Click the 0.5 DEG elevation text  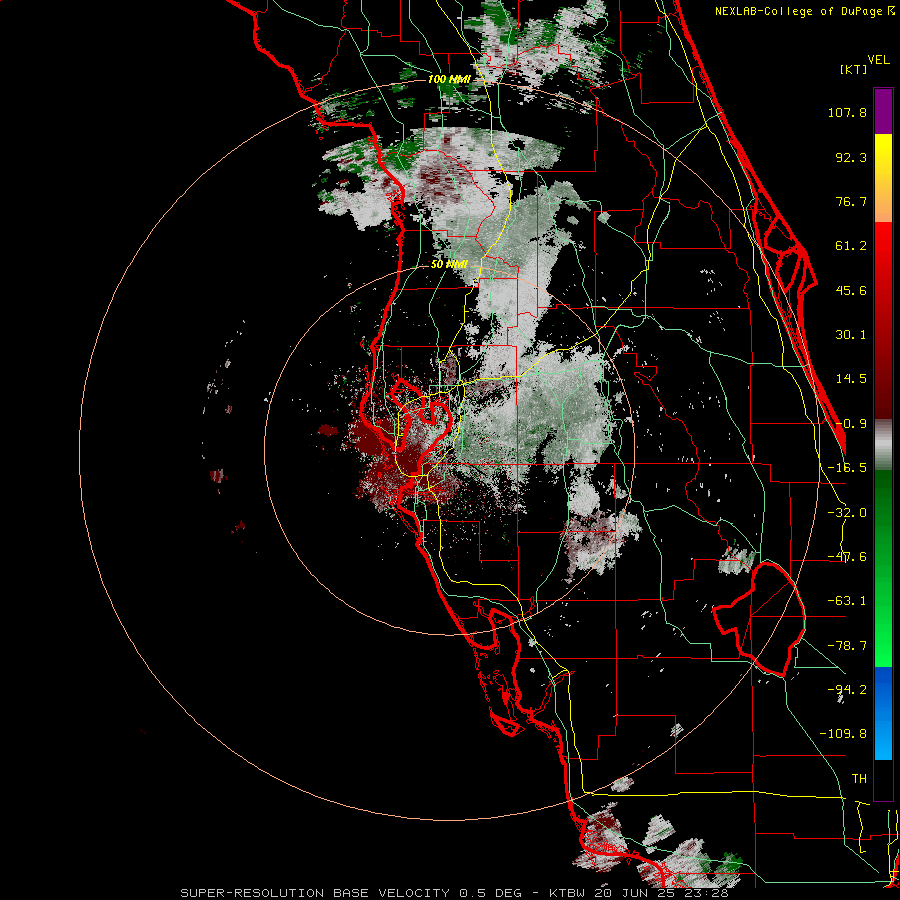tap(490, 893)
